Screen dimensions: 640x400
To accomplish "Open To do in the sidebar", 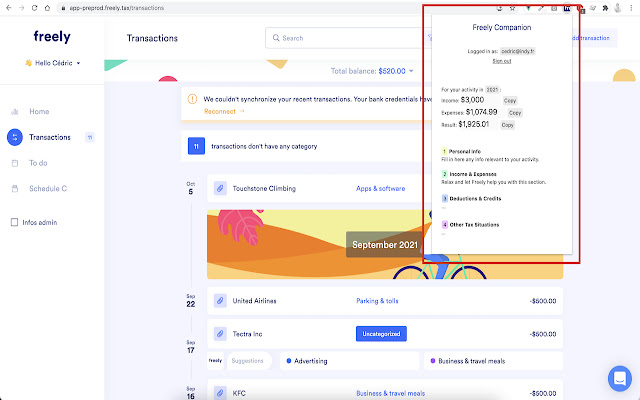I will tap(38, 163).
